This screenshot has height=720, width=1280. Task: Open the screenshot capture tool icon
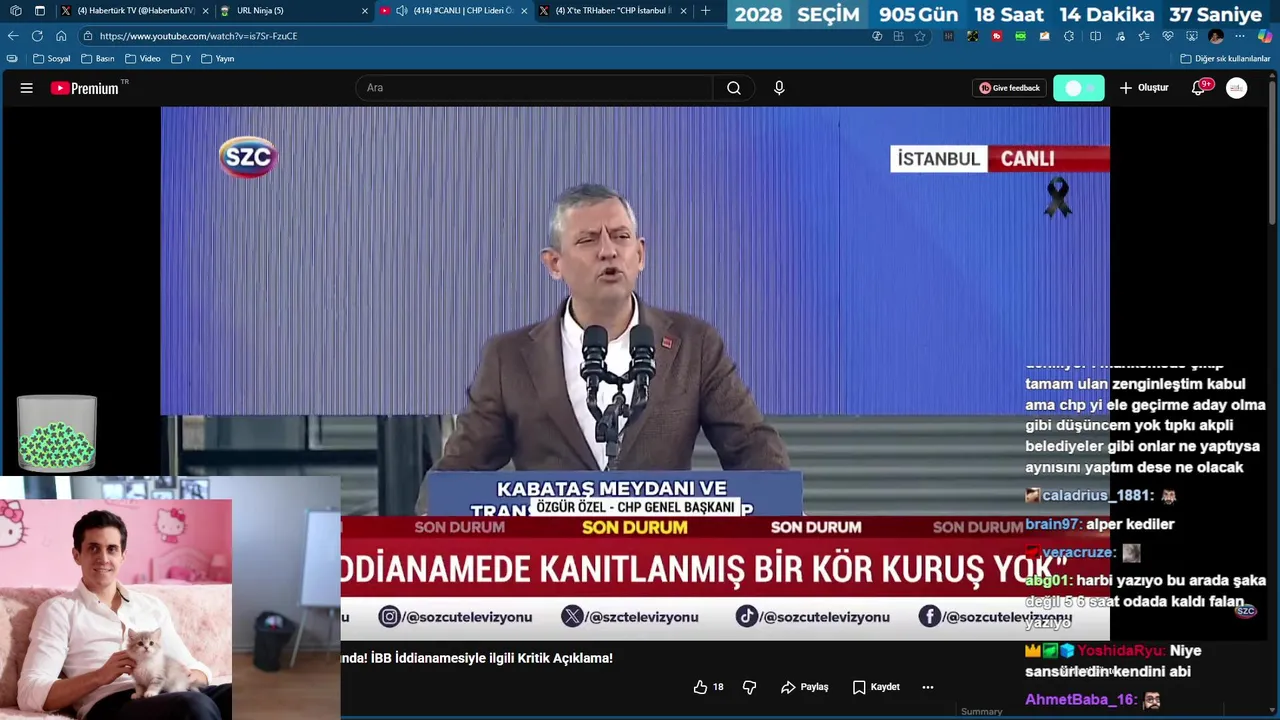coord(1192,36)
